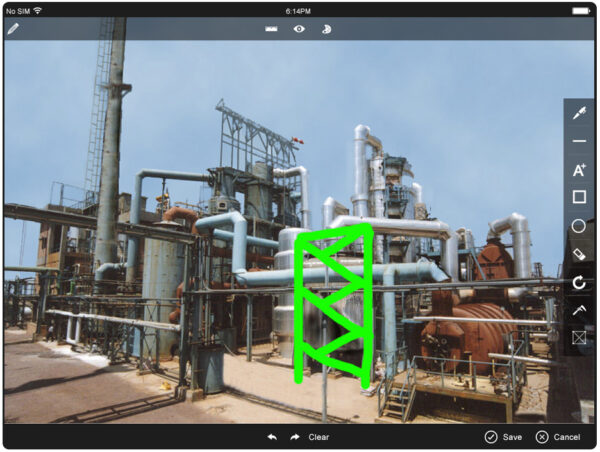Redo the drawing stroke
600x452 pixels.
tap(295, 437)
